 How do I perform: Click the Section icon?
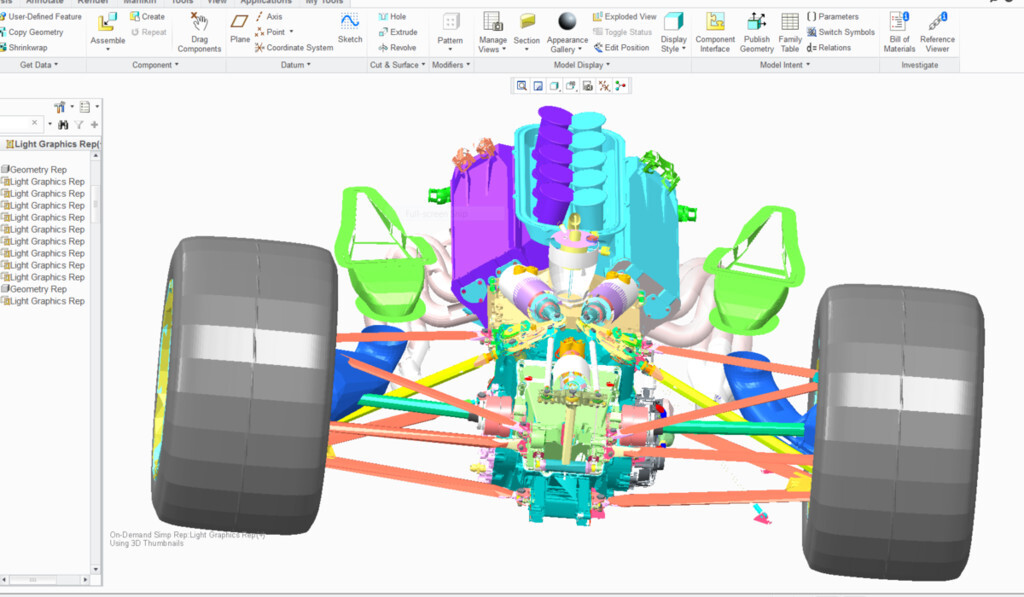click(x=526, y=22)
